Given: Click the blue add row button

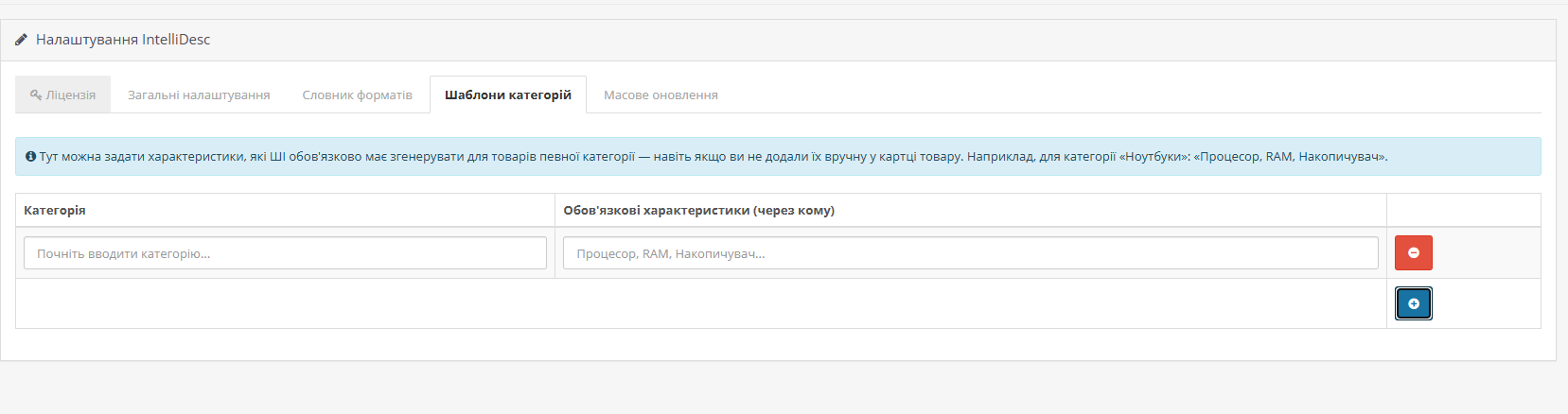Looking at the screenshot, I should [1413, 303].
